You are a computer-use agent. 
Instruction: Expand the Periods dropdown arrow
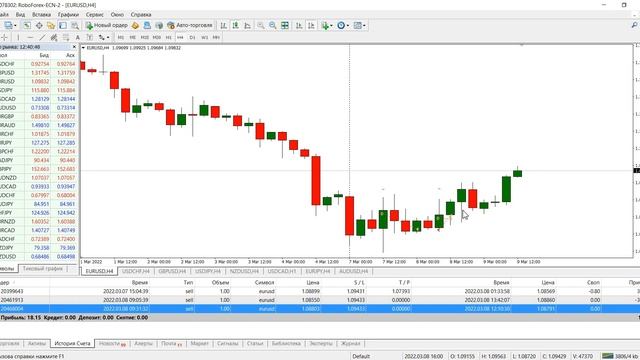click(x=348, y=25)
